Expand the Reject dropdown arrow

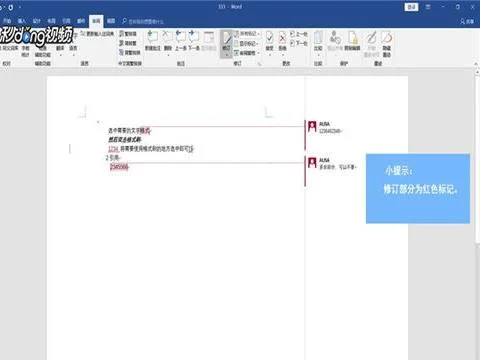[x=282, y=55]
